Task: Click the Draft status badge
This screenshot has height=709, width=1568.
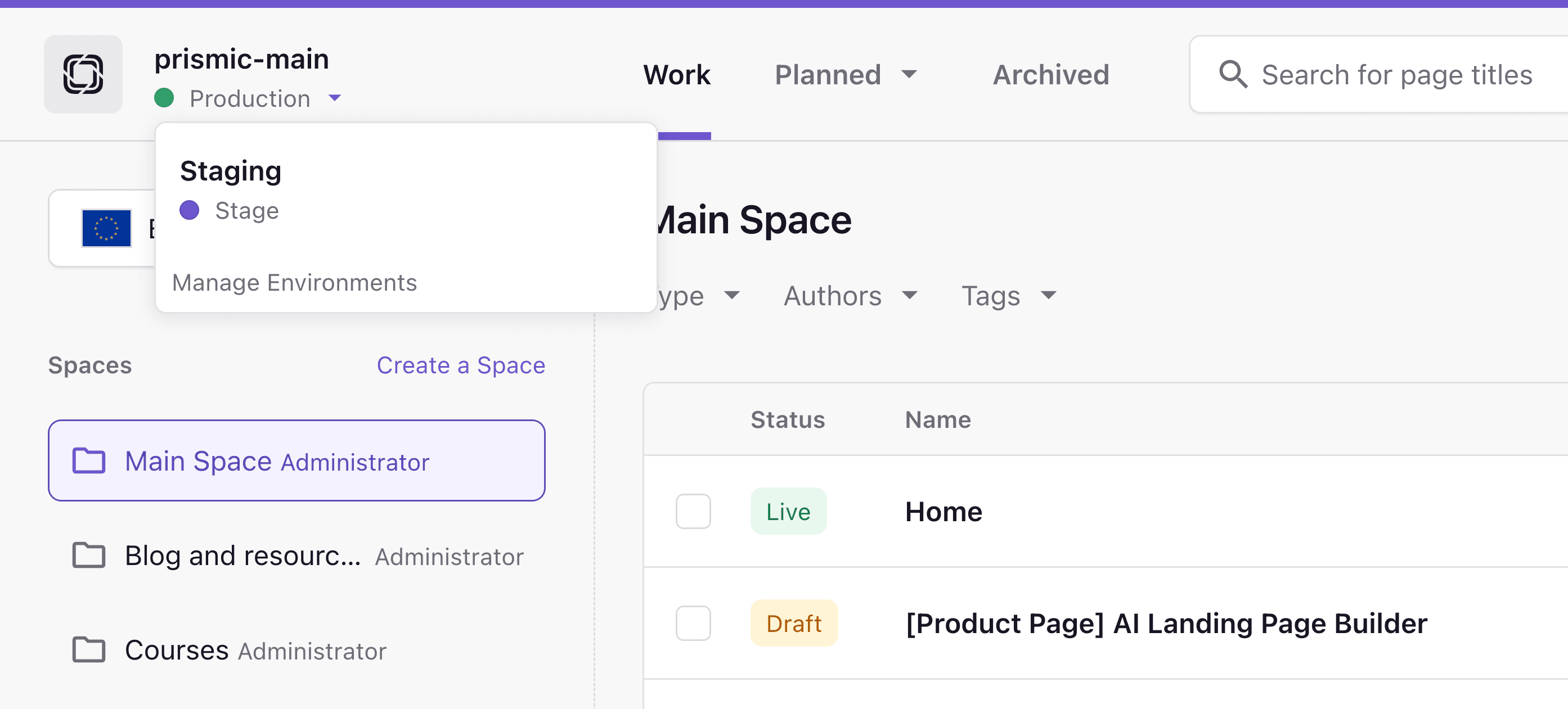Action: tap(794, 622)
